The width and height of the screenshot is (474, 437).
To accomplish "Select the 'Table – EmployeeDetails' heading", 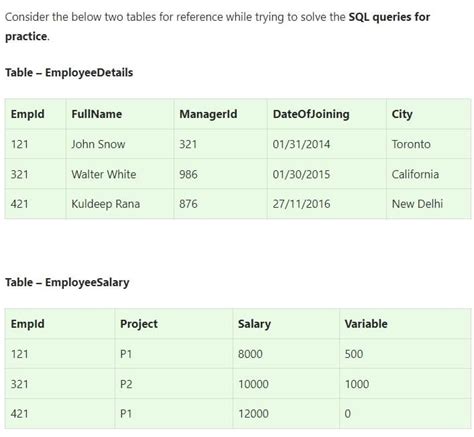I will (x=69, y=72).
